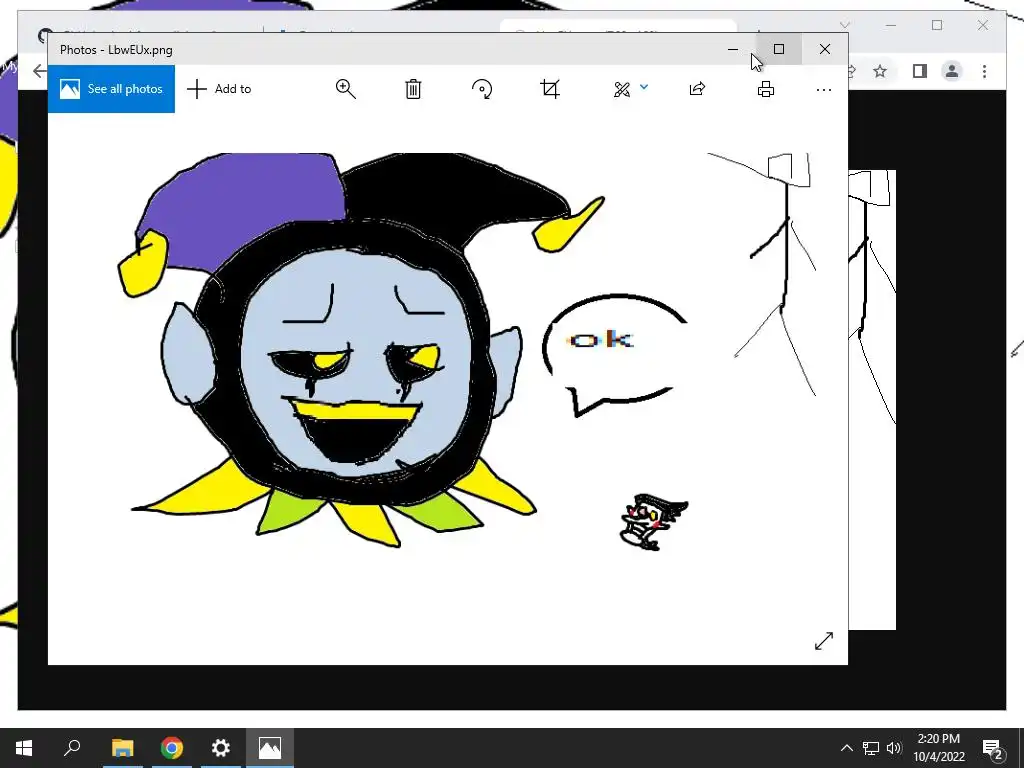Maximize the Photos window
Viewport: 1024px width, 768px height.
click(x=779, y=49)
